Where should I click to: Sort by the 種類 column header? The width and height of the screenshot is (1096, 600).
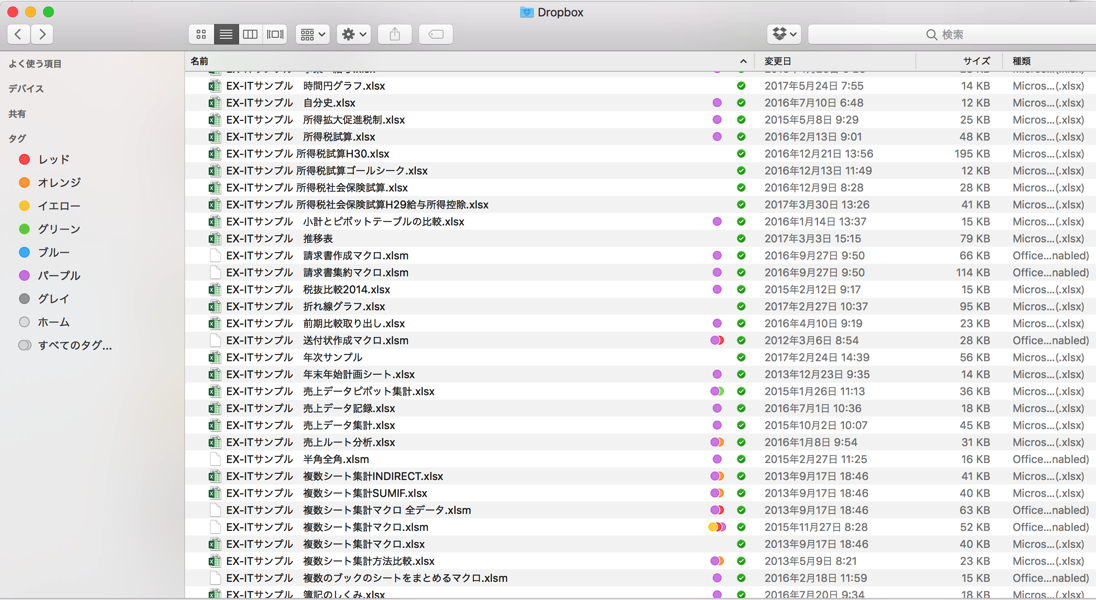point(1022,62)
